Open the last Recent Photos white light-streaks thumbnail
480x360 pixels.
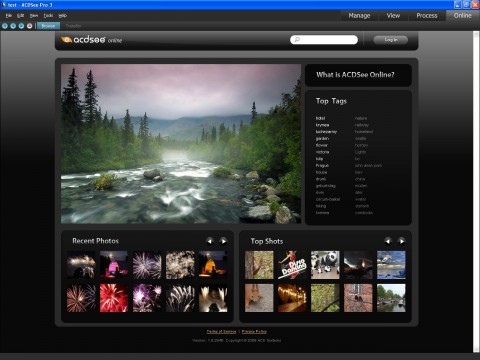[x=213, y=298]
